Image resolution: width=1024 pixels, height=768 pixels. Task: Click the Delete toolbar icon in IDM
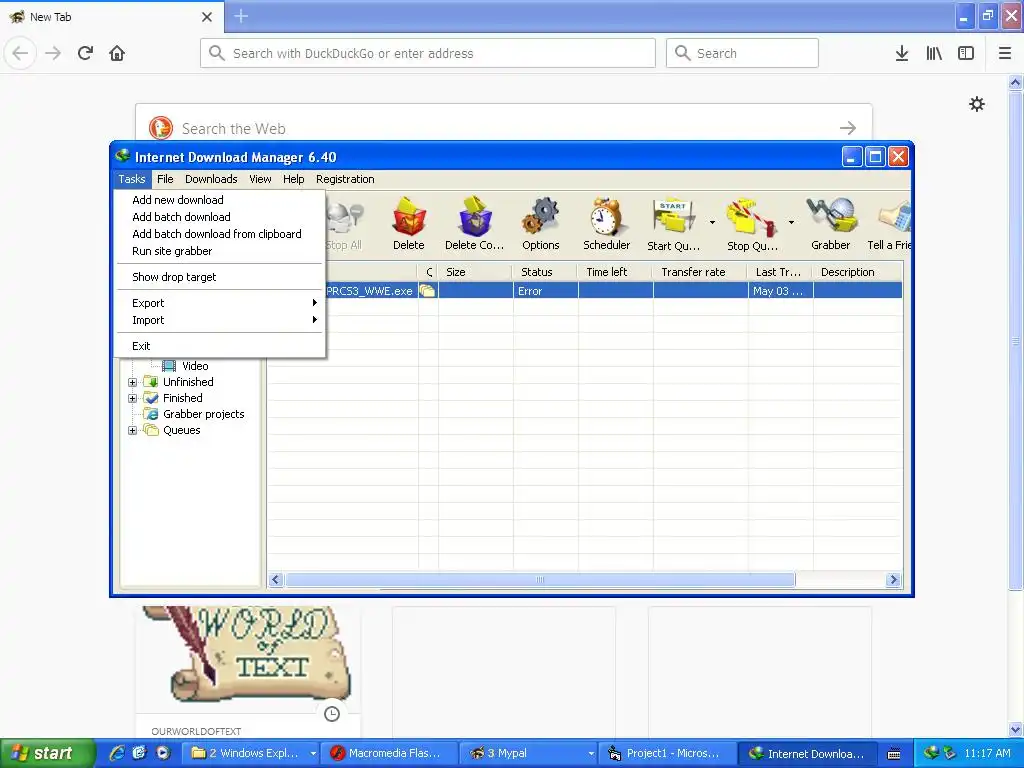coord(409,224)
